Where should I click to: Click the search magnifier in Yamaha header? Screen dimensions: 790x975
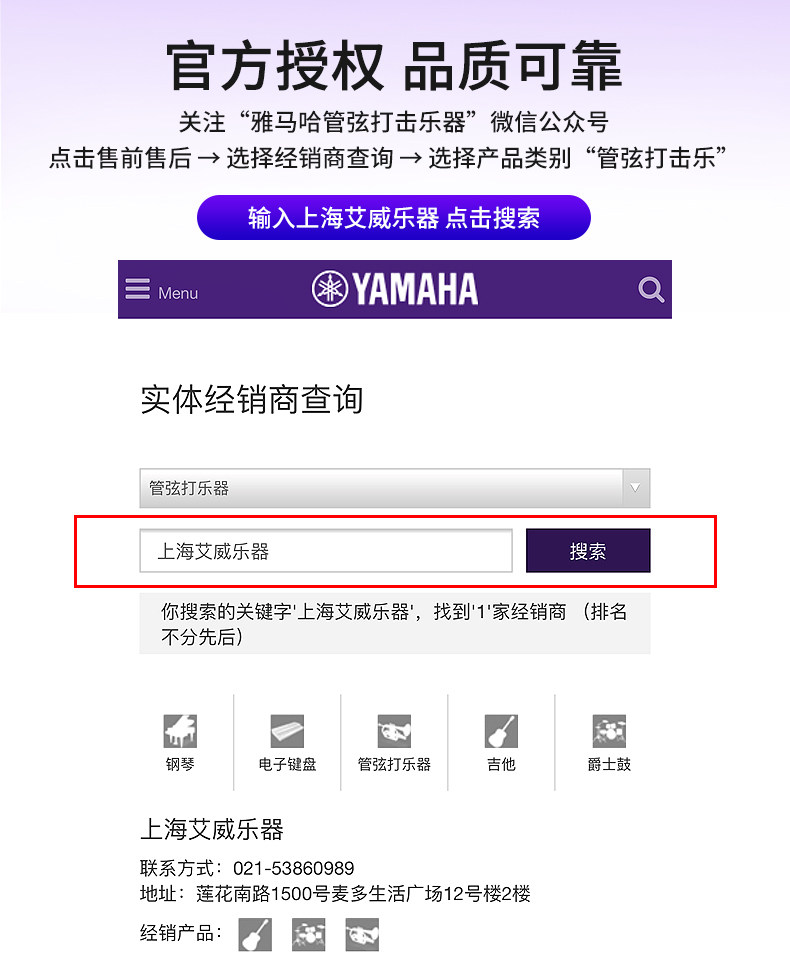click(651, 290)
